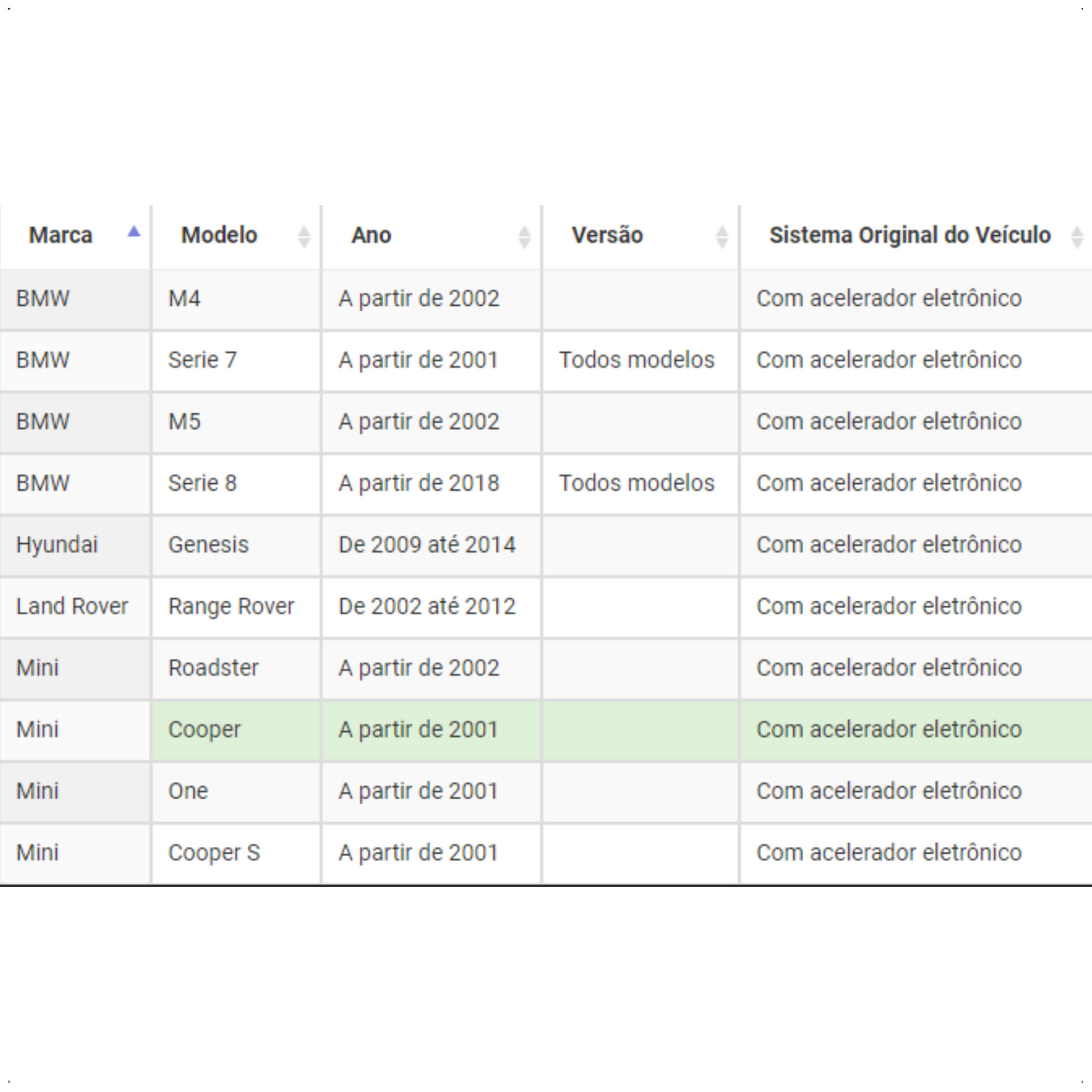Click the Modelo column header label
The height and width of the screenshot is (1092, 1092).
tap(219, 235)
